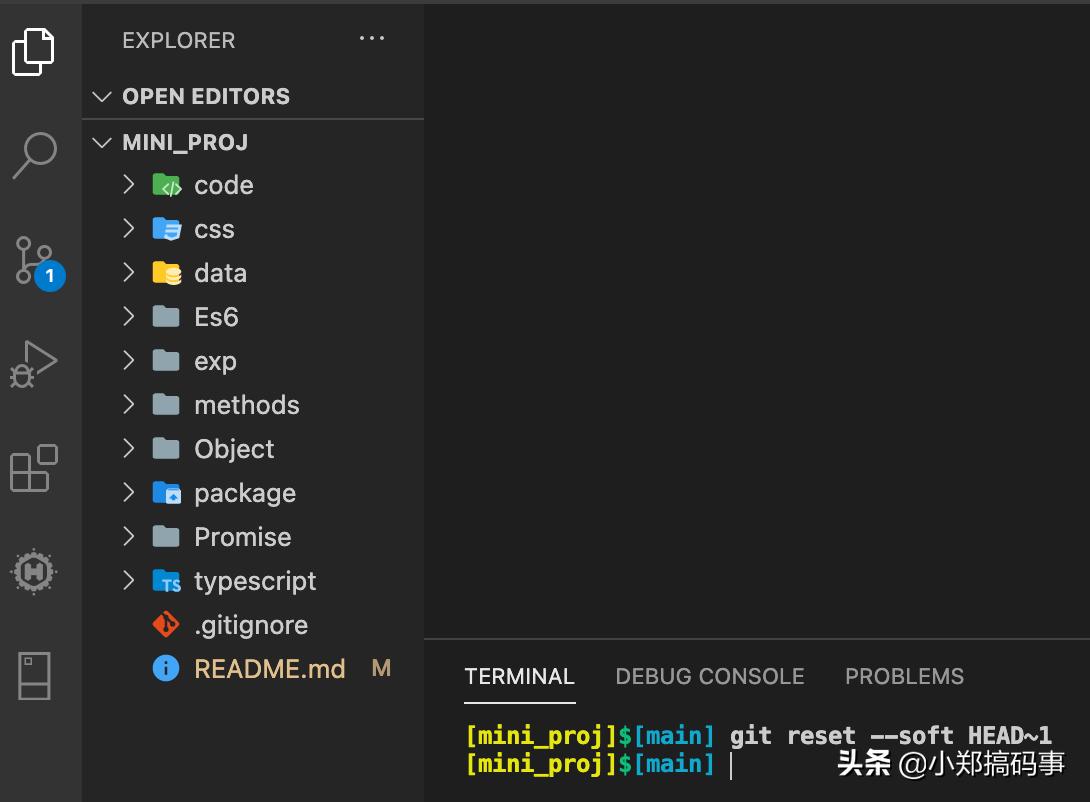Click the source control badge showing 1

point(50,276)
